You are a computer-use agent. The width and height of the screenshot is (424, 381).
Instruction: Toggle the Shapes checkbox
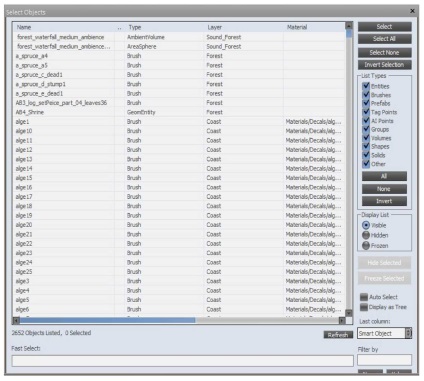click(x=366, y=146)
